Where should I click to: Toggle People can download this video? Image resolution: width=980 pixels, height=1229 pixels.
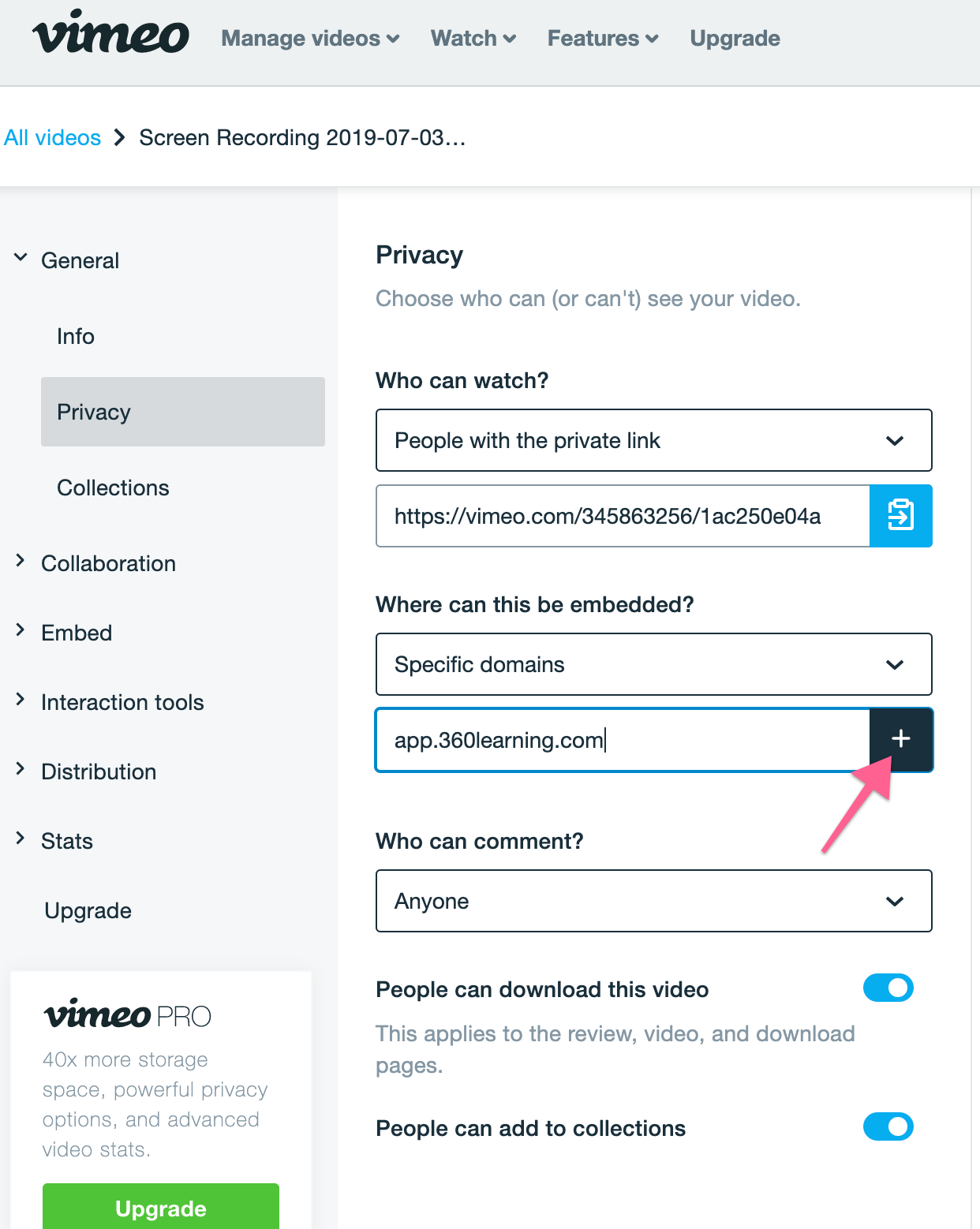pos(888,988)
